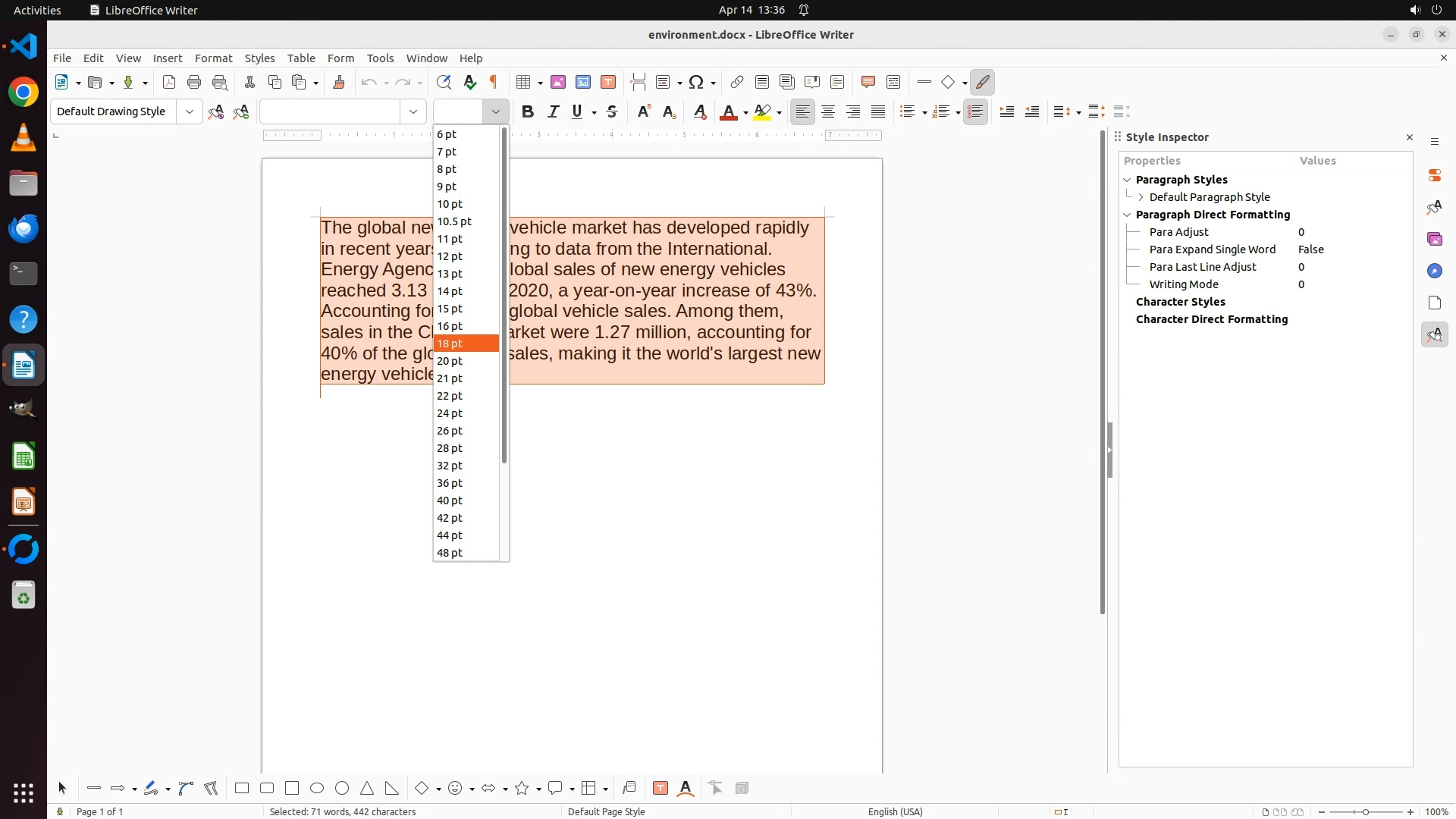Select the Right Triangle drawing tool

[x=392, y=789]
